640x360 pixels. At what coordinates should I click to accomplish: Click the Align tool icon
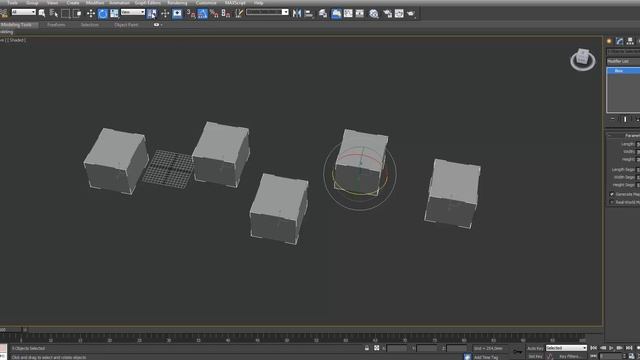(309, 13)
